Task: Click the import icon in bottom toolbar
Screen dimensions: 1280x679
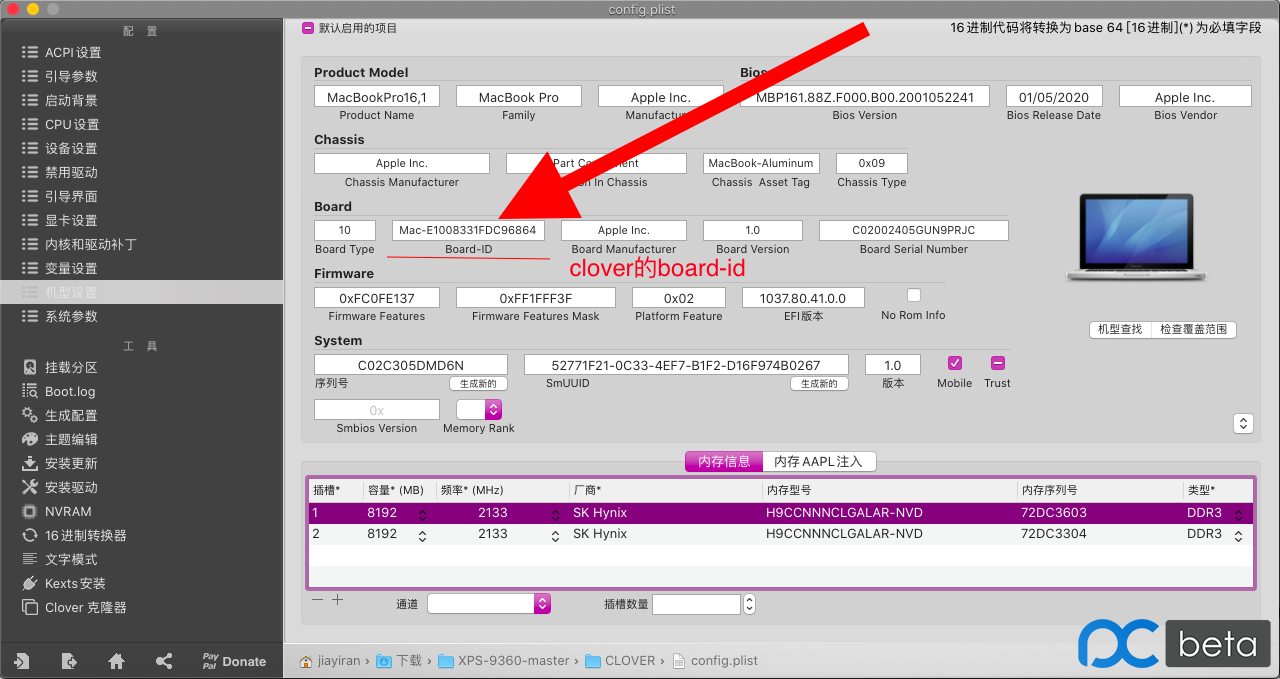Action: (21, 661)
